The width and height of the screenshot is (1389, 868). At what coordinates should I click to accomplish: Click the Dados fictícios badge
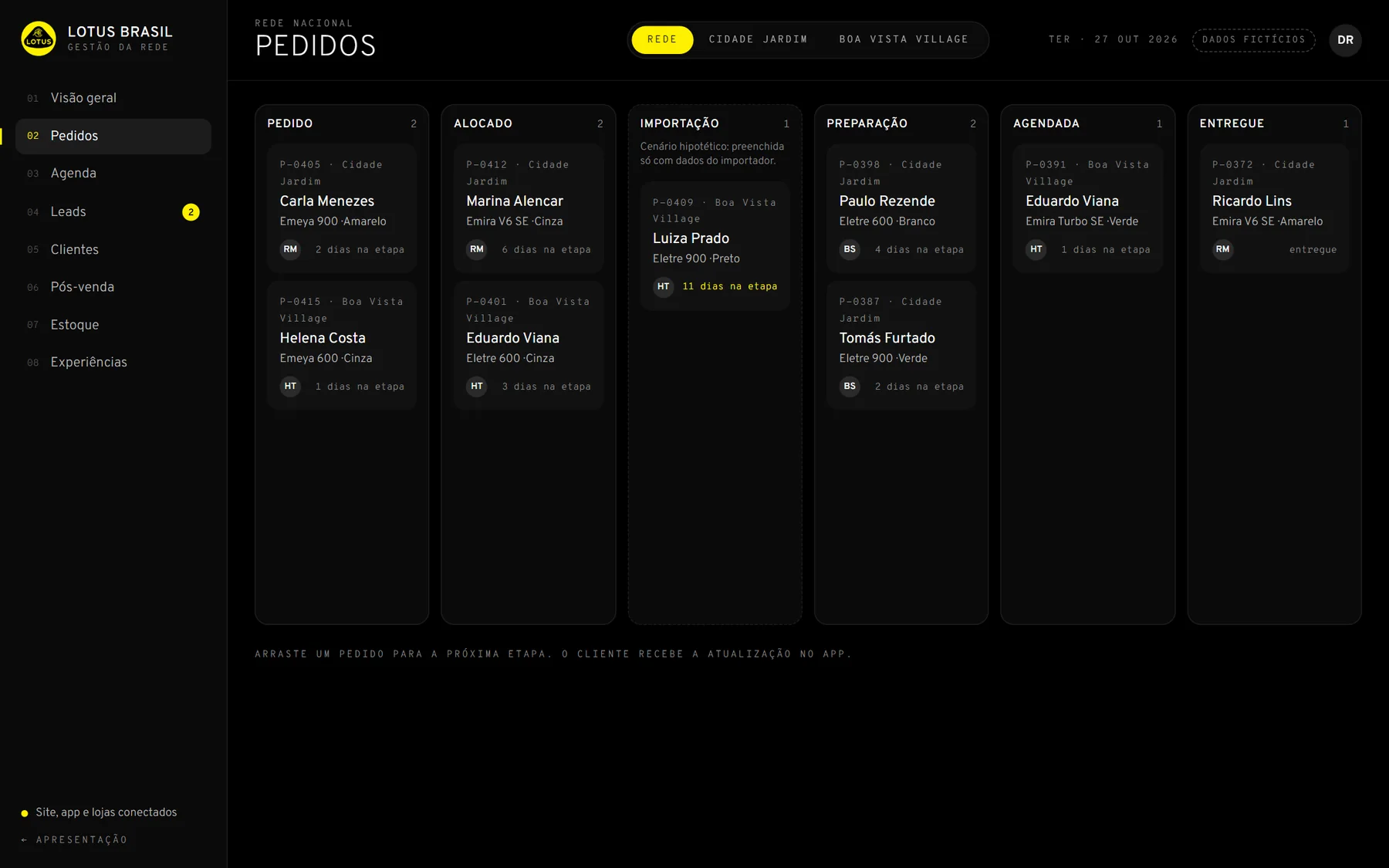(x=1253, y=39)
